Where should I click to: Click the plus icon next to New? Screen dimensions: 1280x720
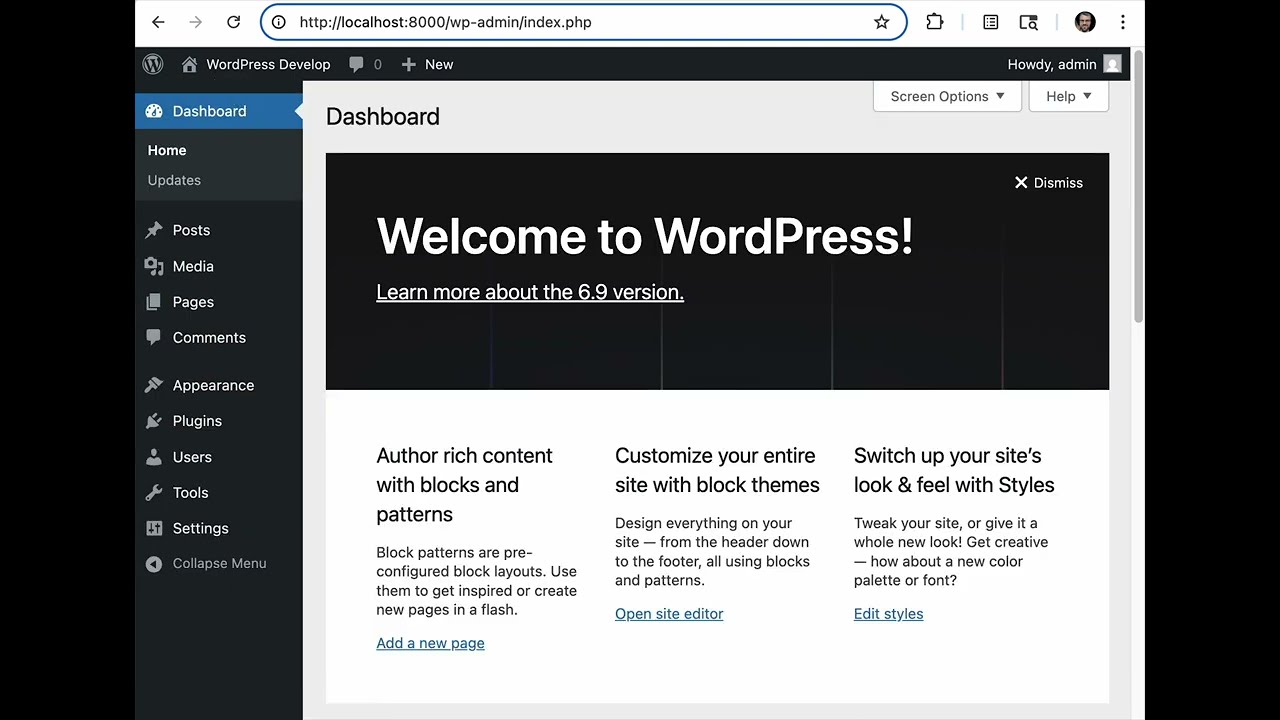tap(408, 64)
